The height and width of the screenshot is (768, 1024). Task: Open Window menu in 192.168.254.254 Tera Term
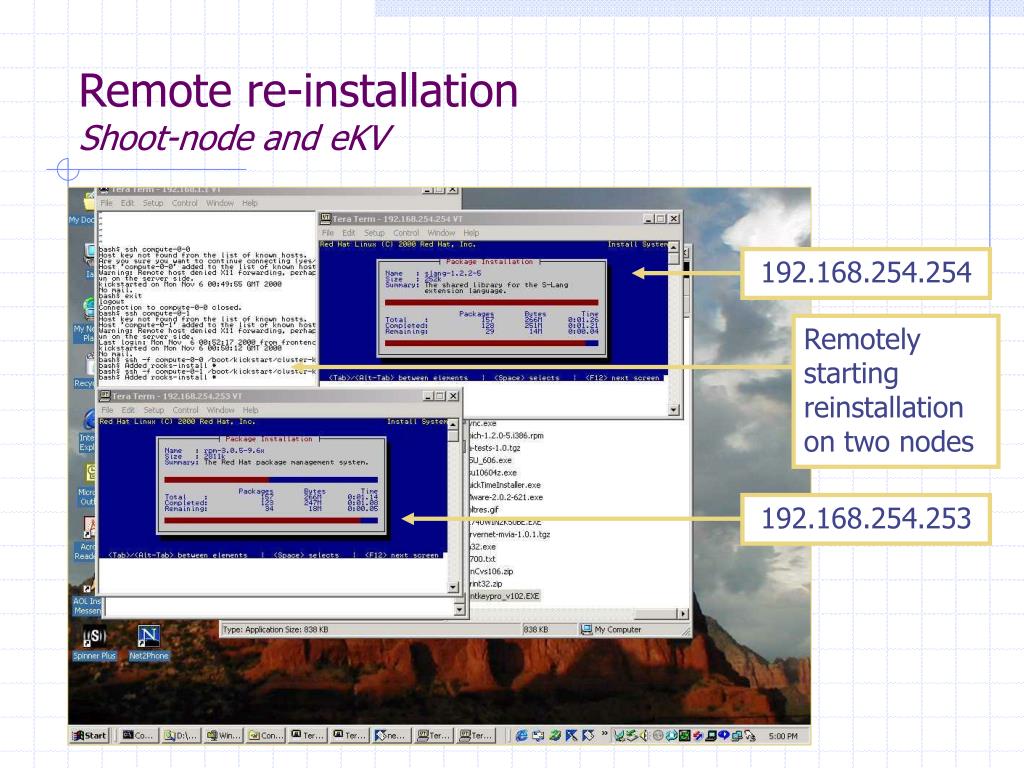pos(441,232)
